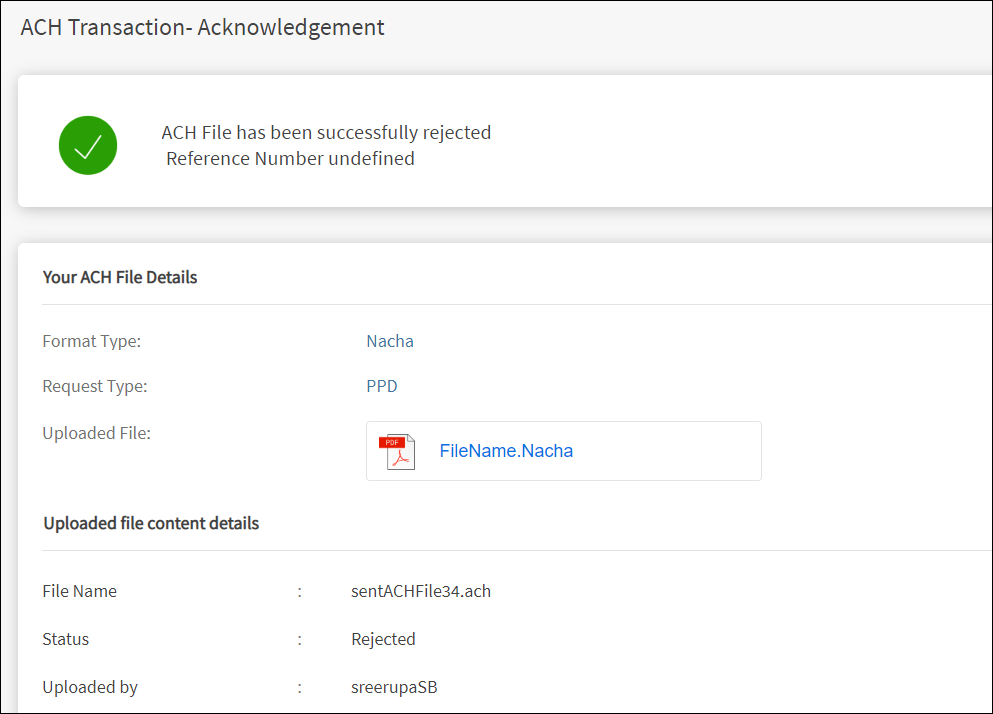Select the Nacha format value
Viewport: 993px width, 714px height.
[x=390, y=341]
